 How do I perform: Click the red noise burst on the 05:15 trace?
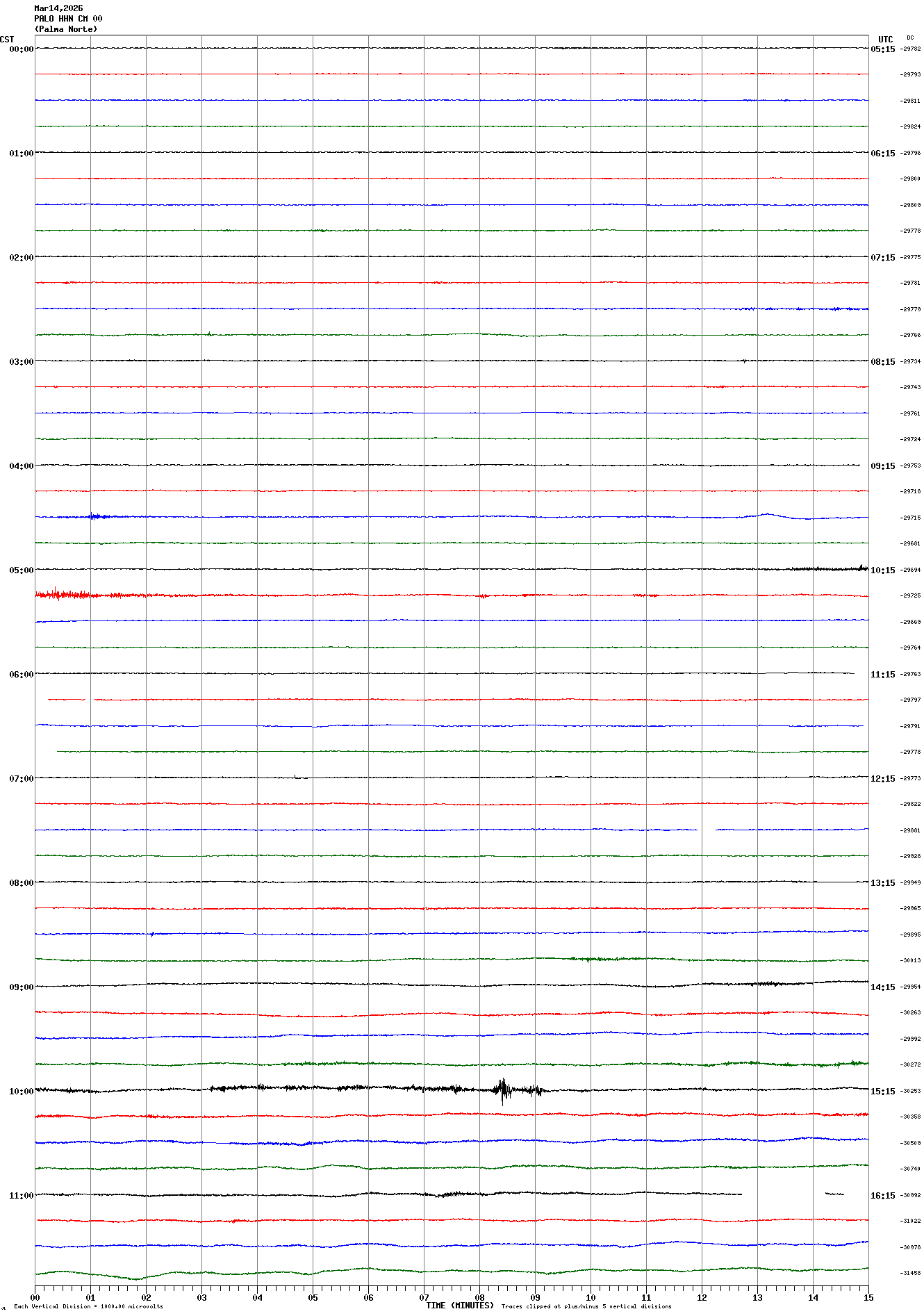[x=63, y=595]
